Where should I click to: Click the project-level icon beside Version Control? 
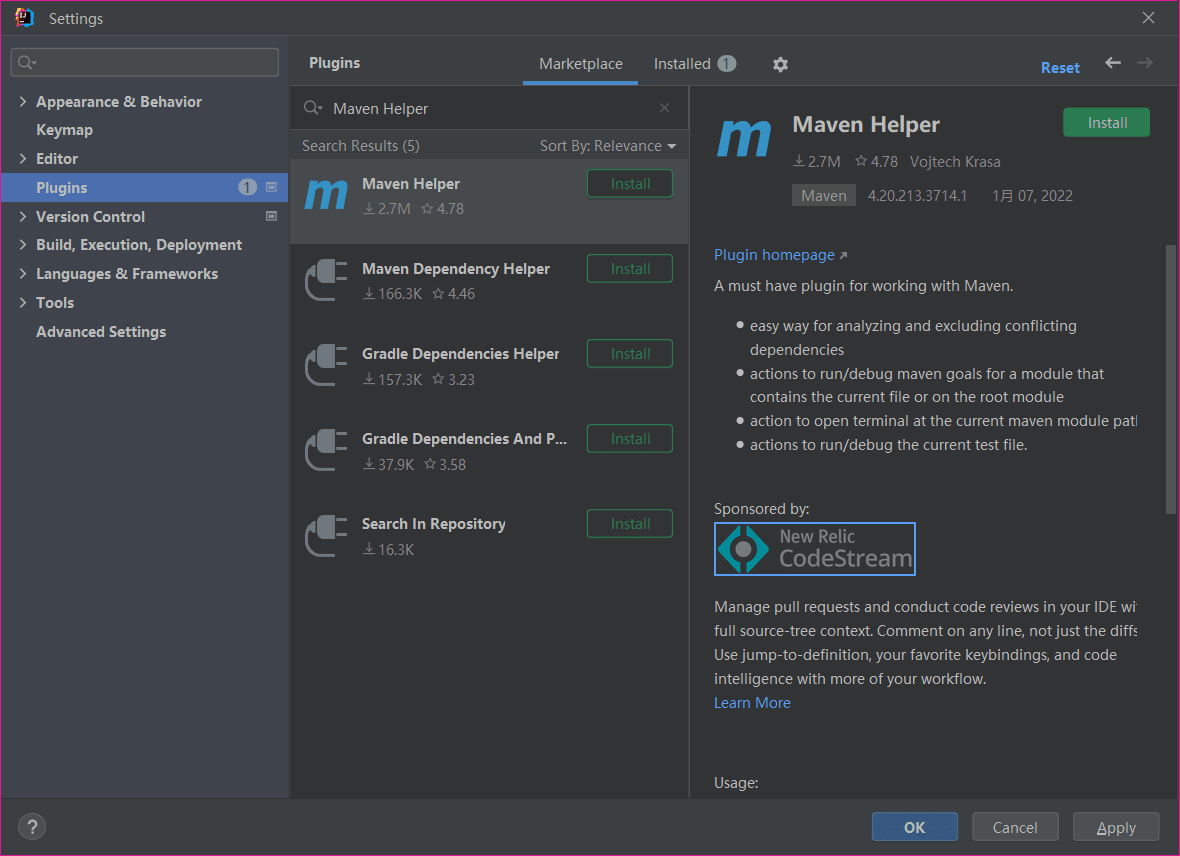[x=272, y=216]
